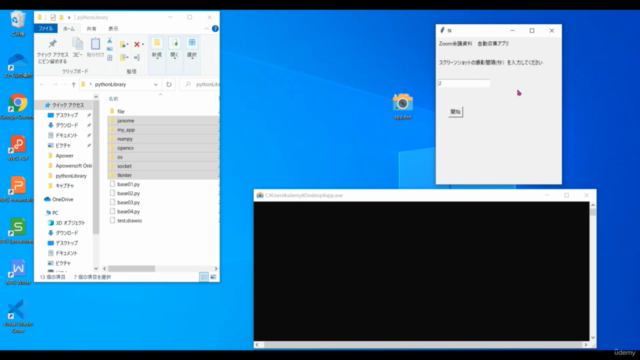Switch to Large icons view in status bar

click(213, 277)
